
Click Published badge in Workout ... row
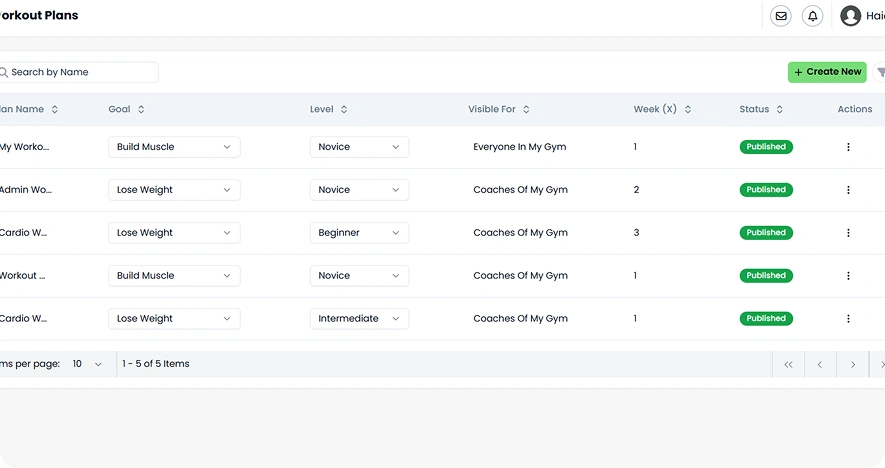766,275
